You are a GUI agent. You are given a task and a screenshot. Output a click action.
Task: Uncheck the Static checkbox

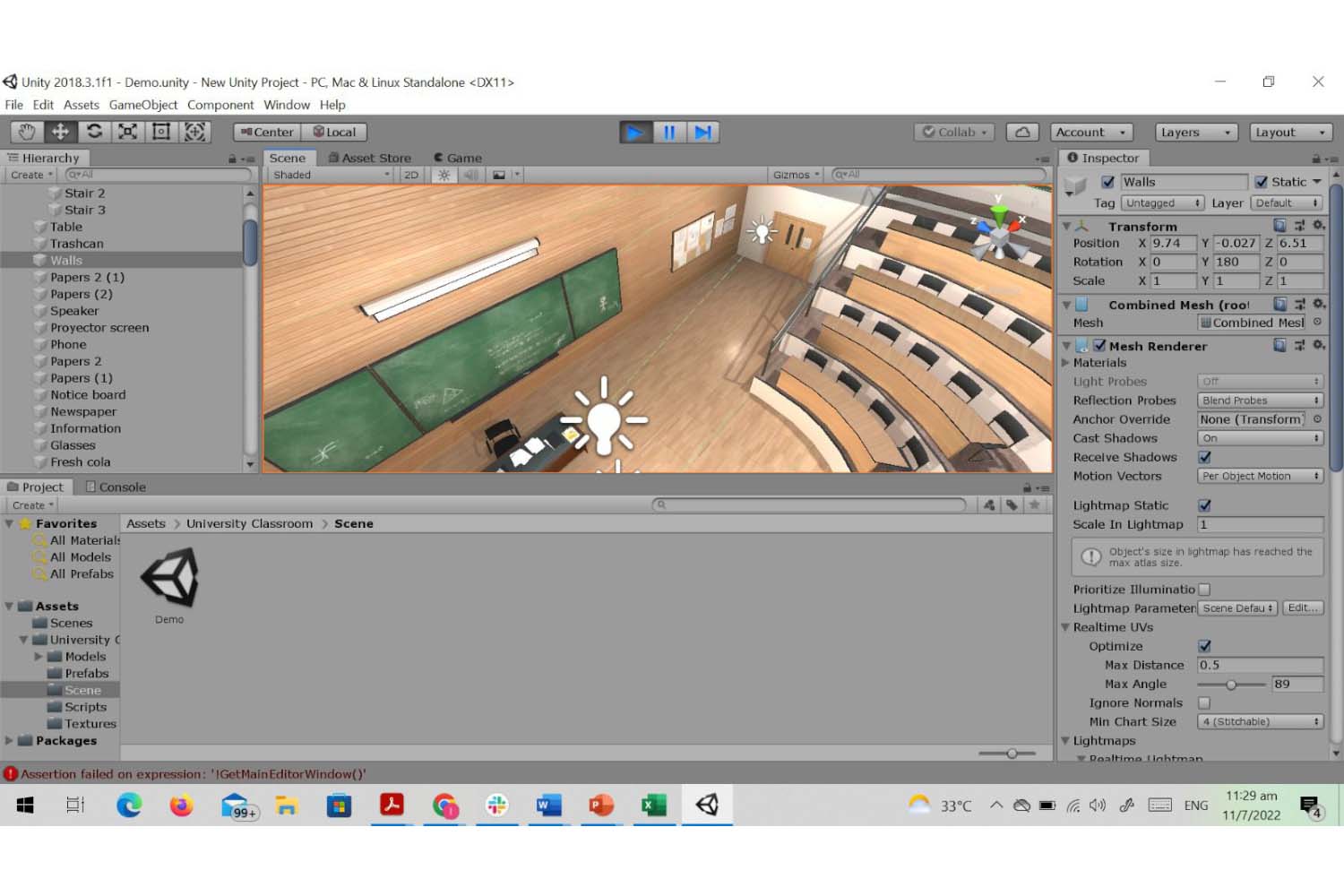coord(1262,182)
